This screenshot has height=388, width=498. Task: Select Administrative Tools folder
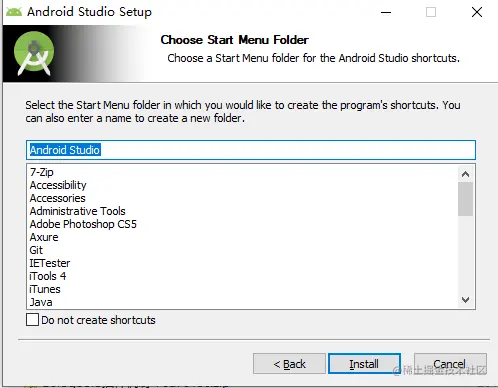tap(78, 211)
